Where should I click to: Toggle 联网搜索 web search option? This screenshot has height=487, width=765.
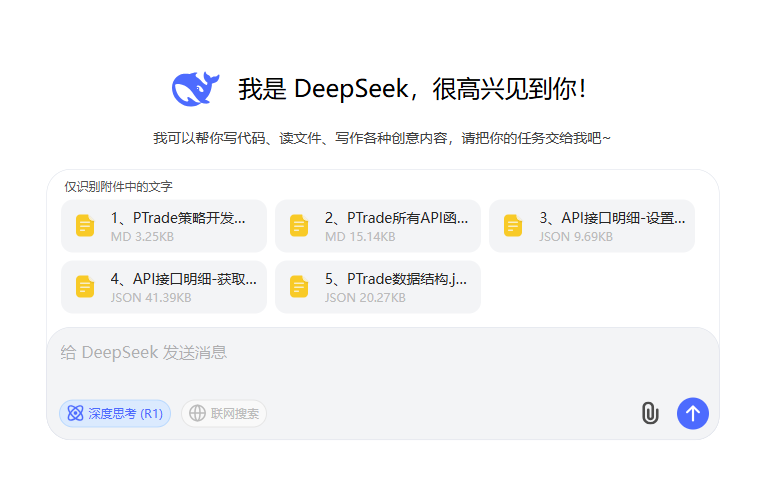click(224, 413)
